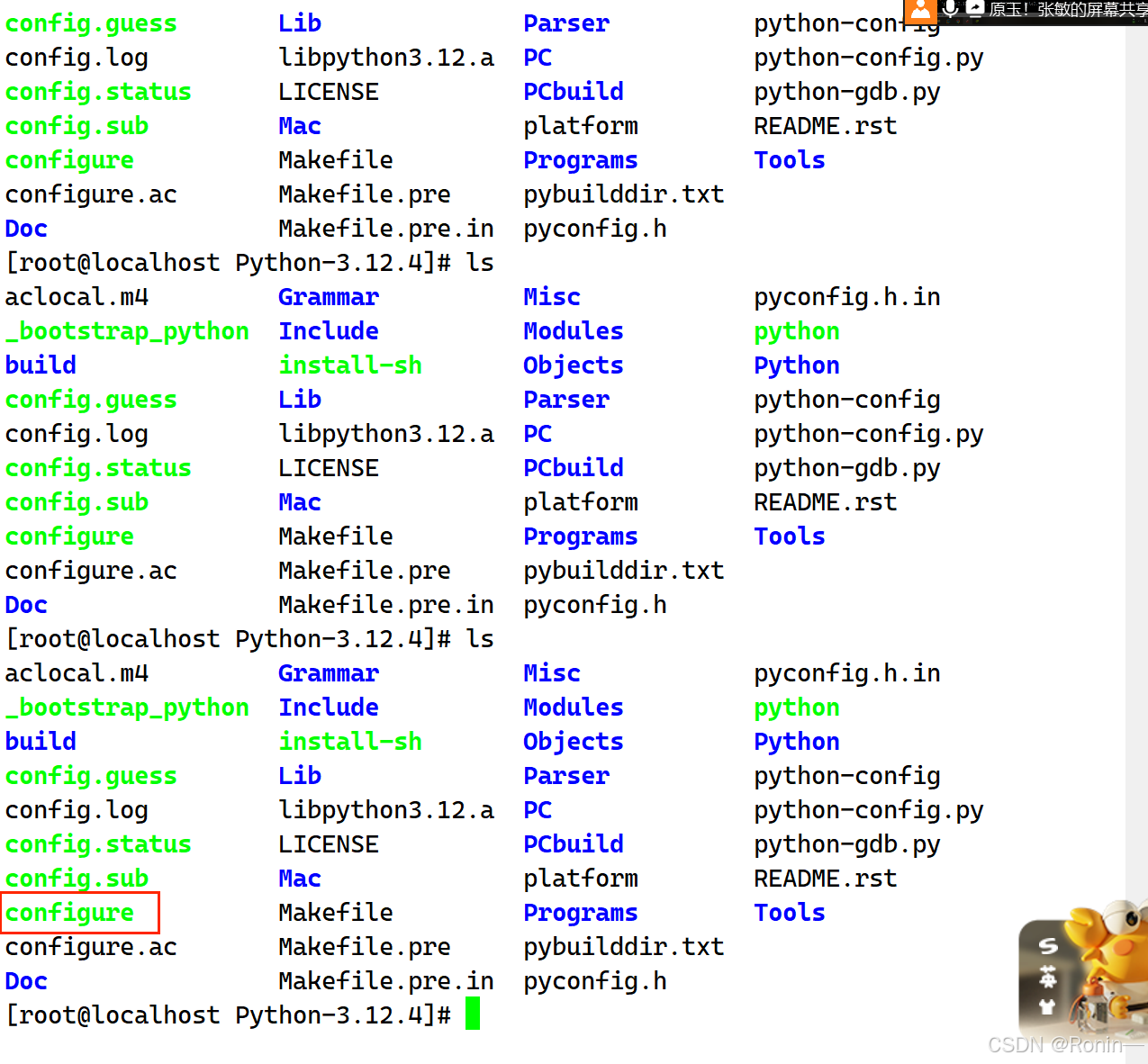Screen dimensions: 1148x1064
Task: Select 'config.guess' in the topmost partial listing
Action: [91, 23]
